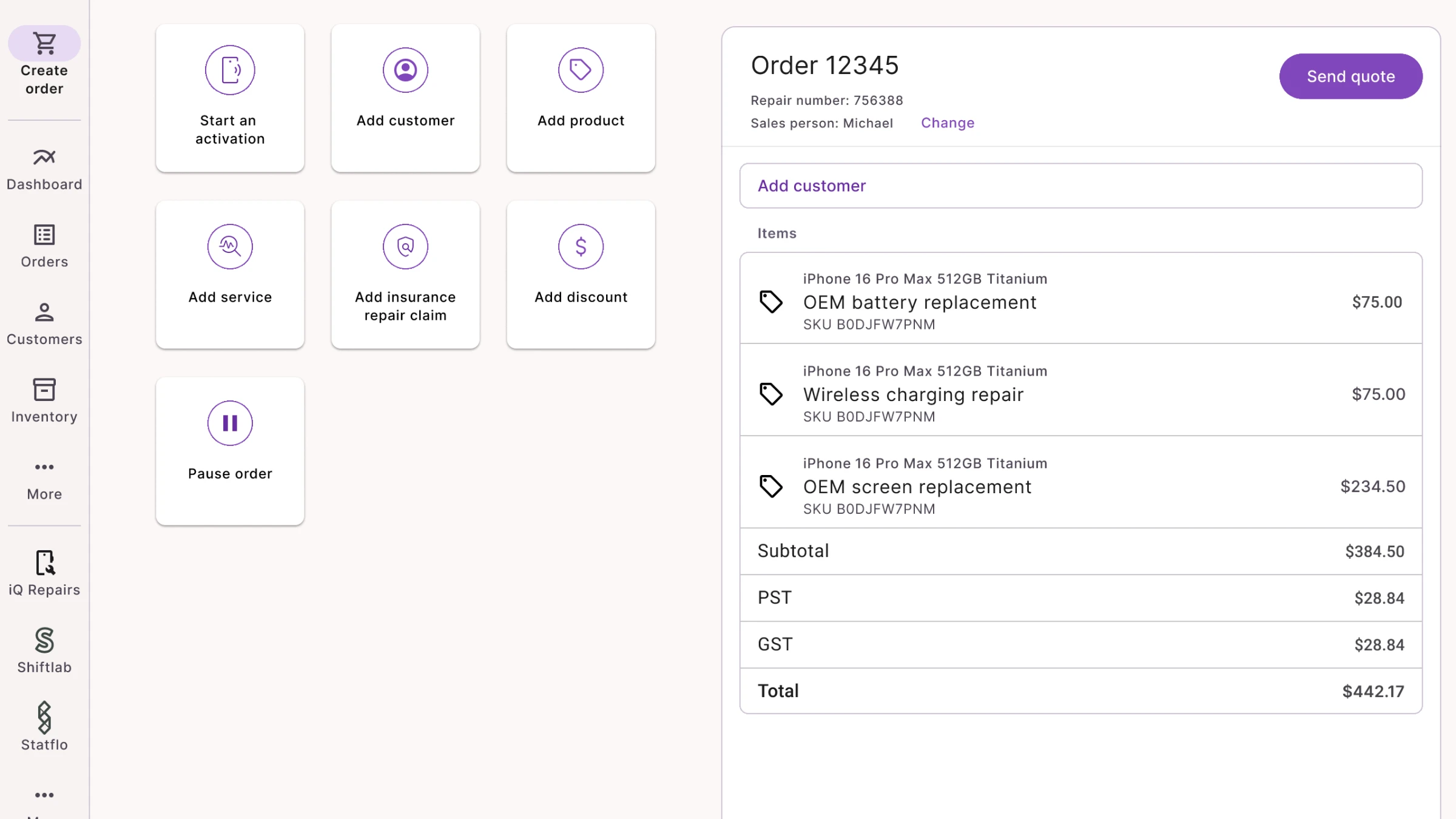Open the Shiftlab app icon
This screenshot has width=1456, height=819.
coord(44,640)
